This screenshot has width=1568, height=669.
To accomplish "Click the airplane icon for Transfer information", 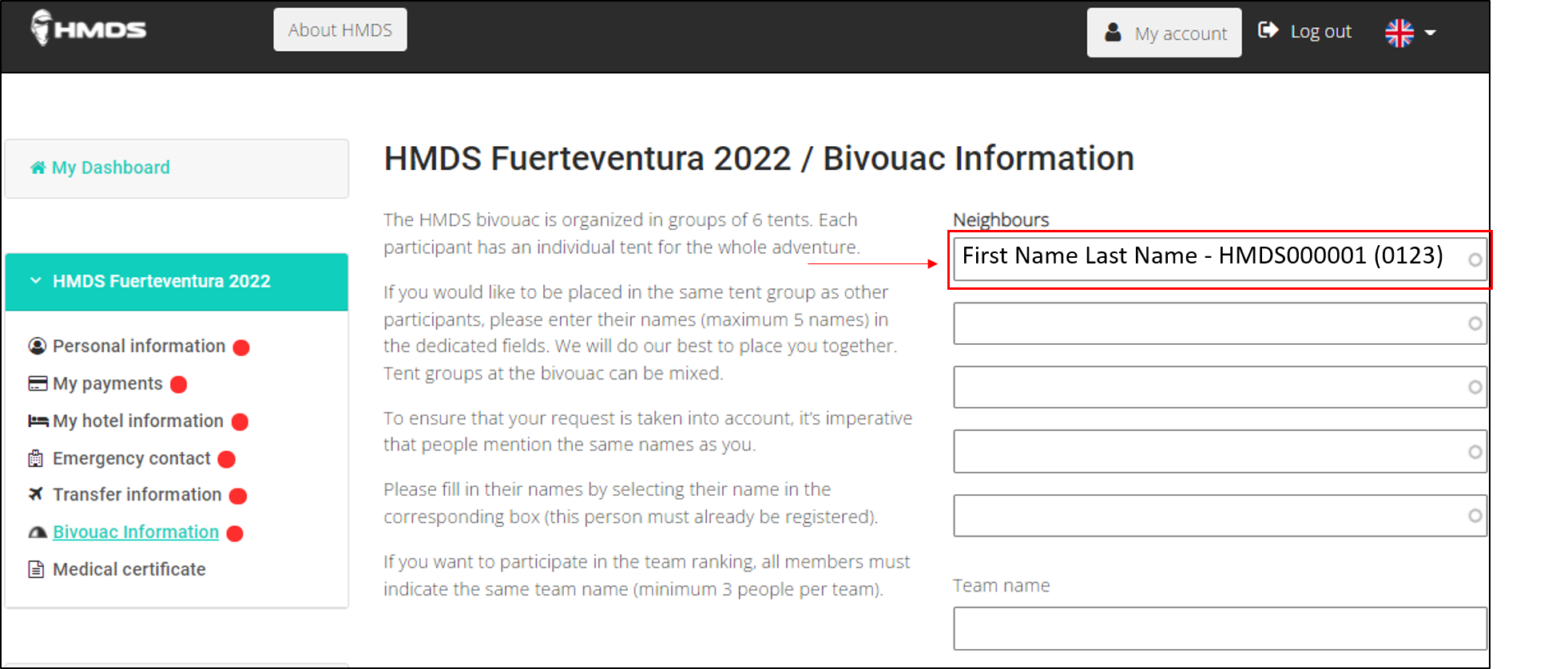I will coord(36,494).
